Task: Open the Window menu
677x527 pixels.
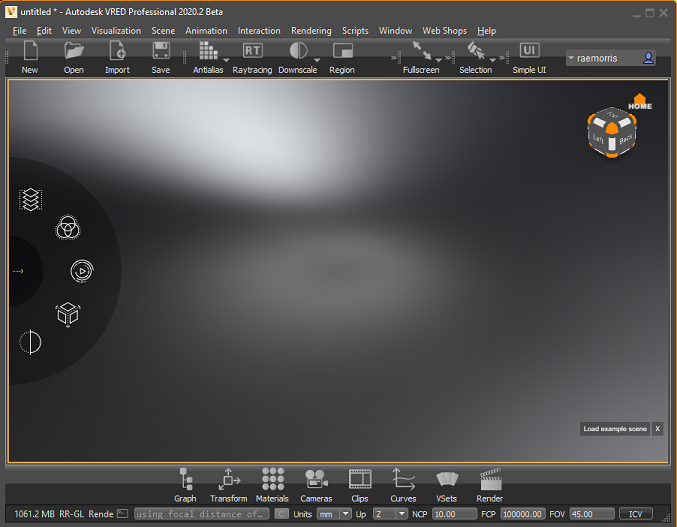Action: 395,31
